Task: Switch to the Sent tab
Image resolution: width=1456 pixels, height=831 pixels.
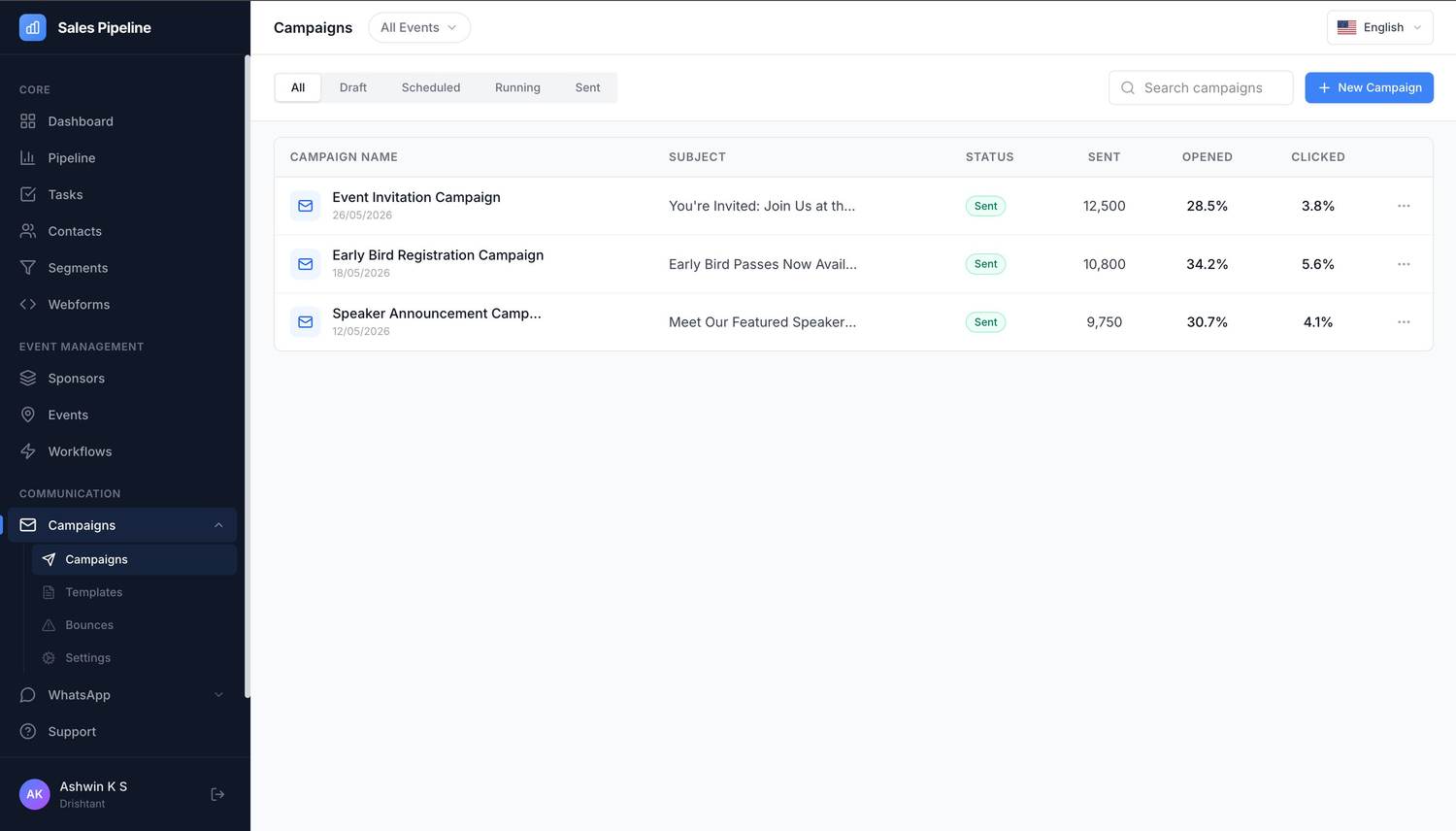Action: tap(587, 87)
